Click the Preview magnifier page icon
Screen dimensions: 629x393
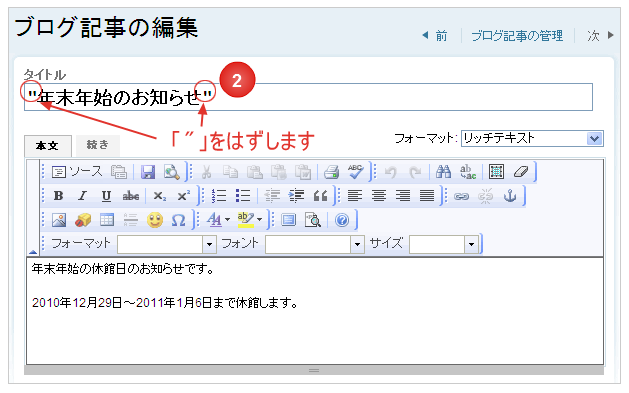point(172,172)
